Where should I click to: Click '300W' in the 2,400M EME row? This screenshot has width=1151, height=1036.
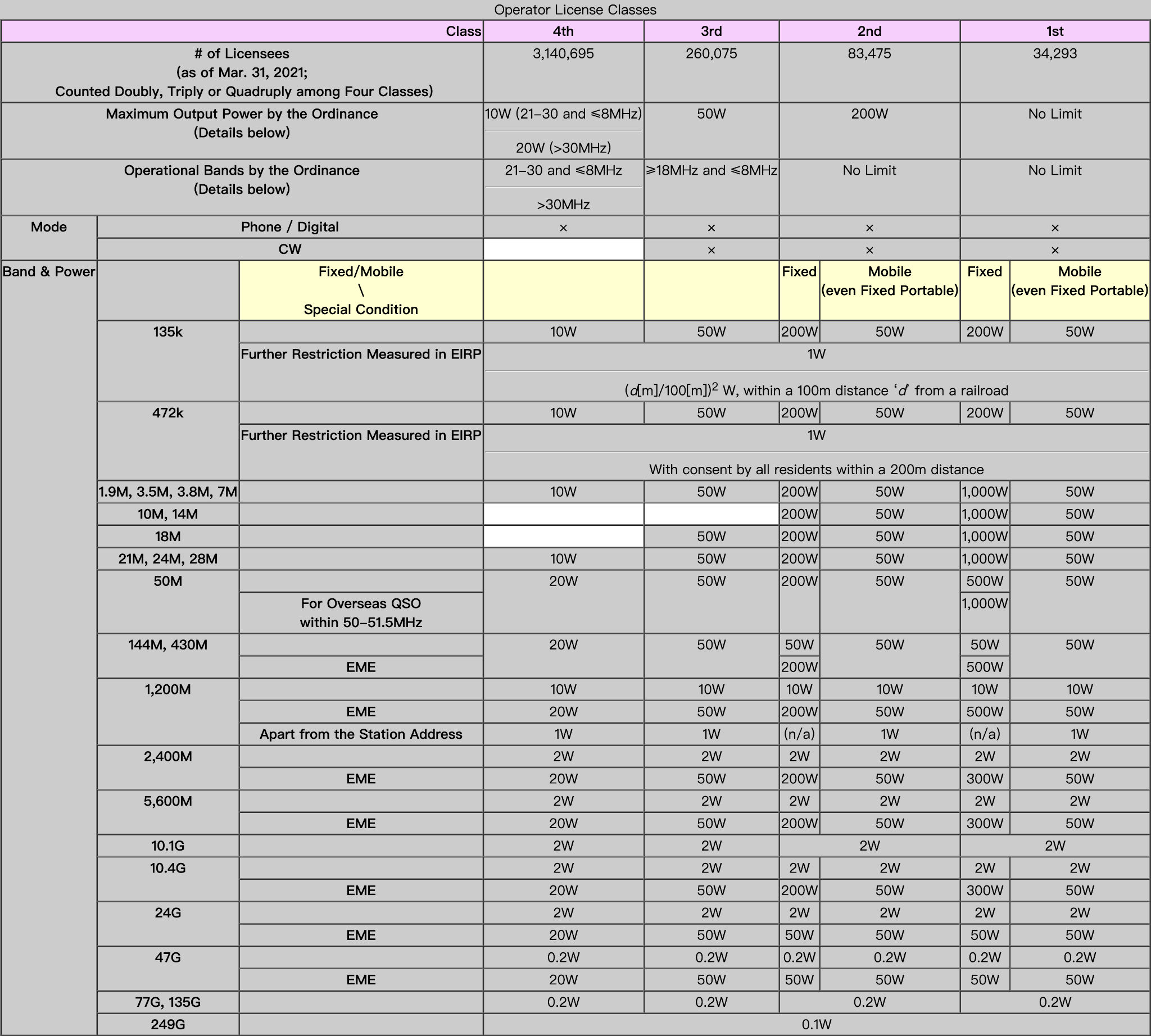[x=985, y=779]
